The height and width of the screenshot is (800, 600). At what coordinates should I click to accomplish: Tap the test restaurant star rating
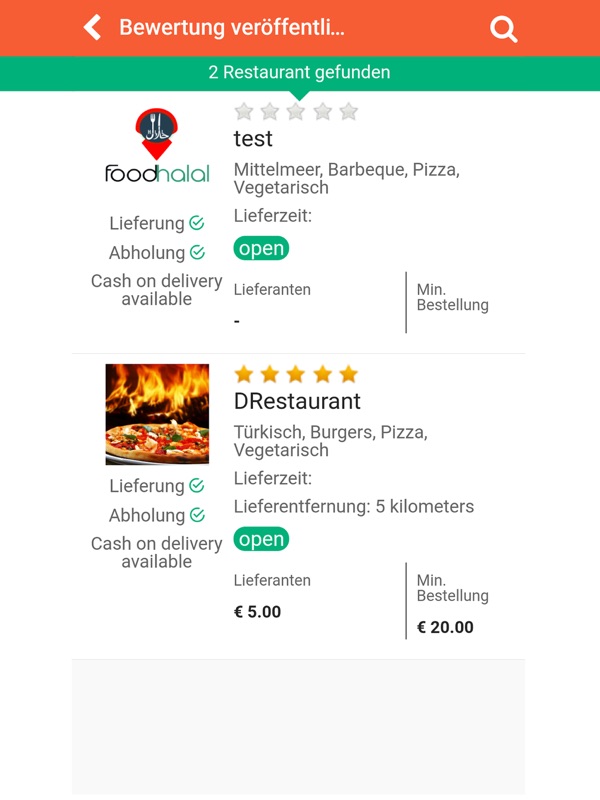coord(296,111)
